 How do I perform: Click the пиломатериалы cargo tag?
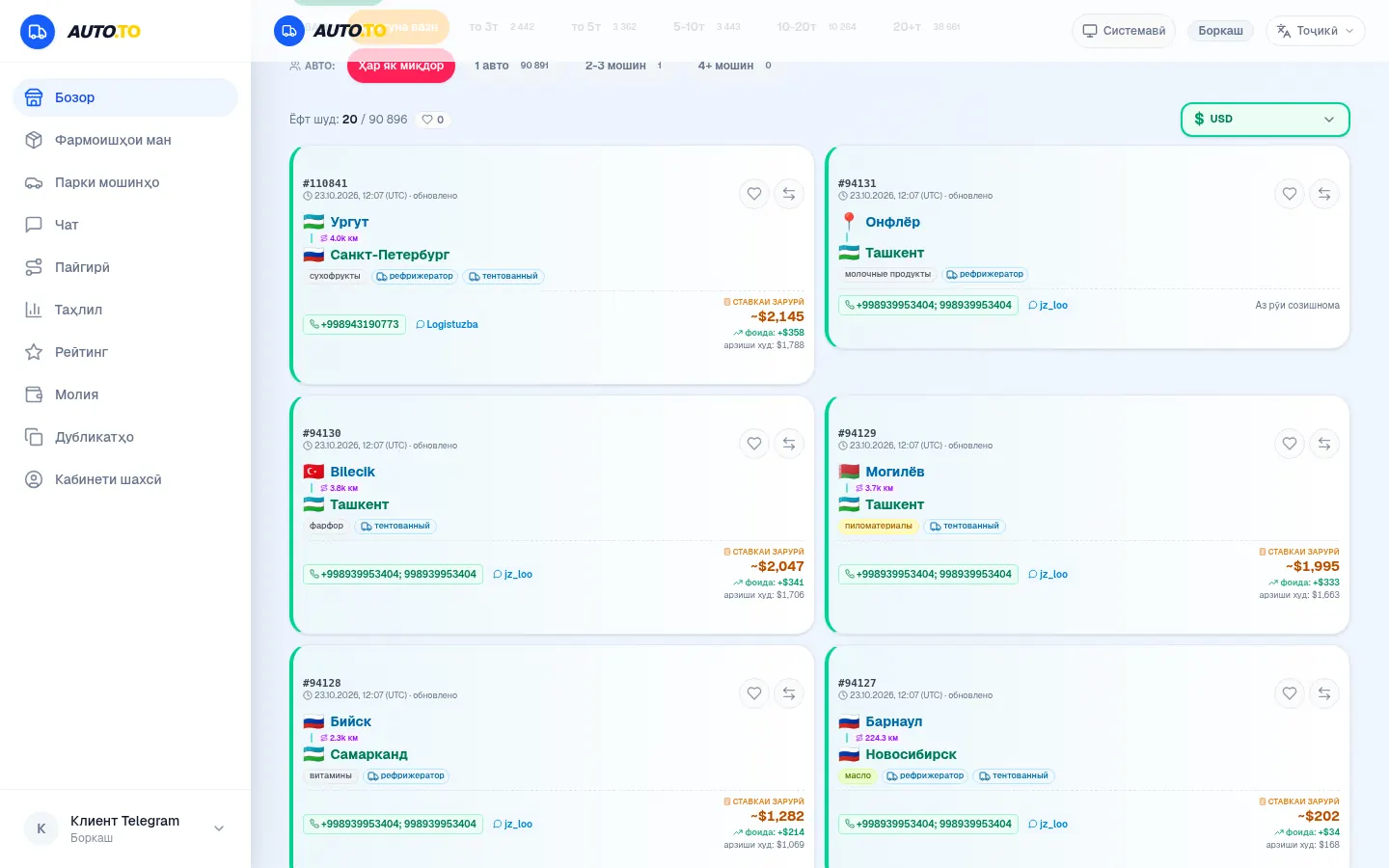(x=878, y=526)
